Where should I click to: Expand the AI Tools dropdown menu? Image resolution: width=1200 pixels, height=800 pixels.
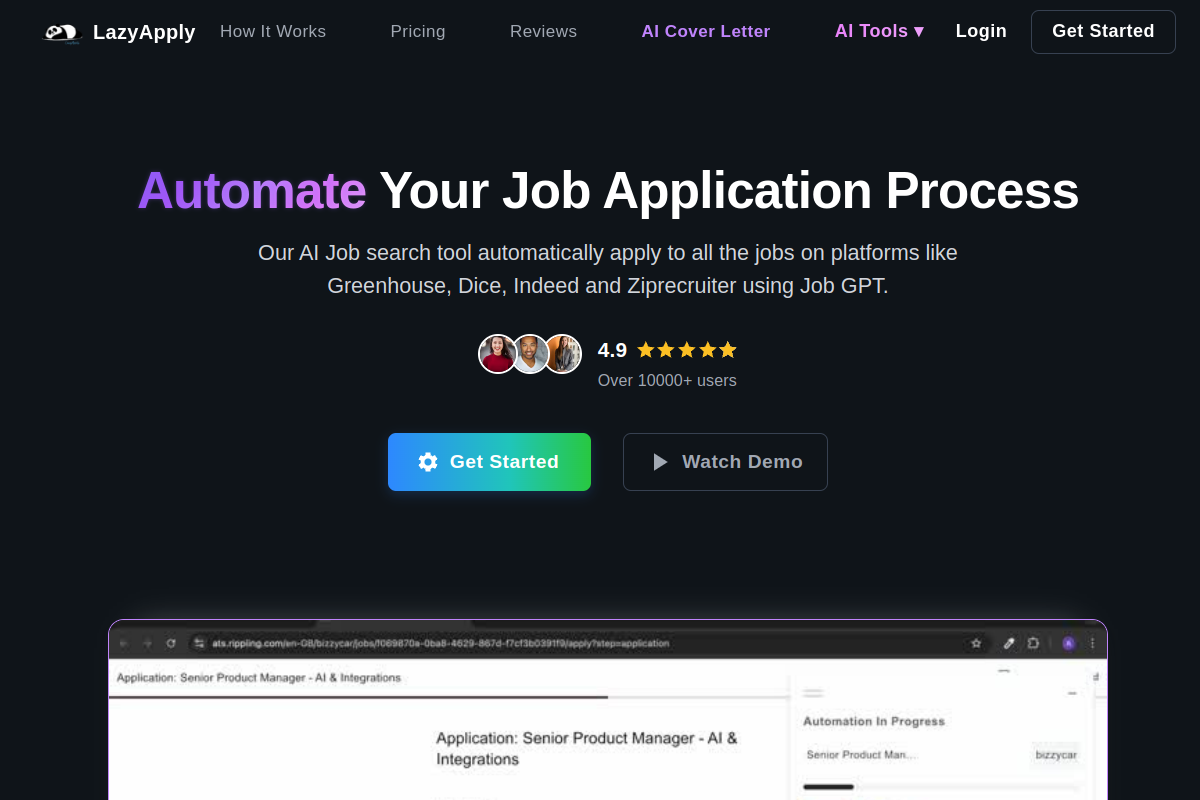(x=879, y=31)
